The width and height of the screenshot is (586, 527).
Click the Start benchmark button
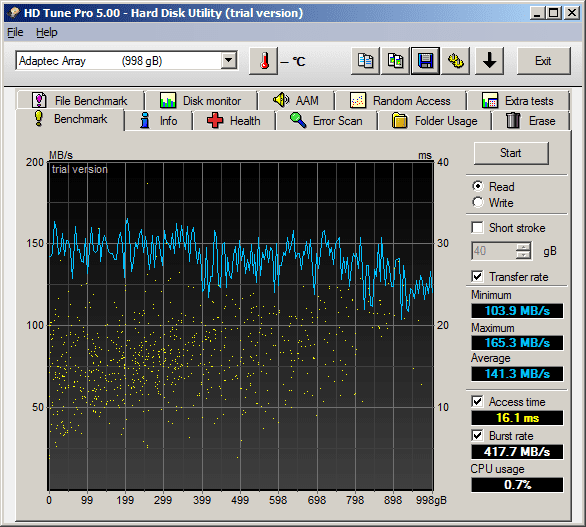[511, 153]
